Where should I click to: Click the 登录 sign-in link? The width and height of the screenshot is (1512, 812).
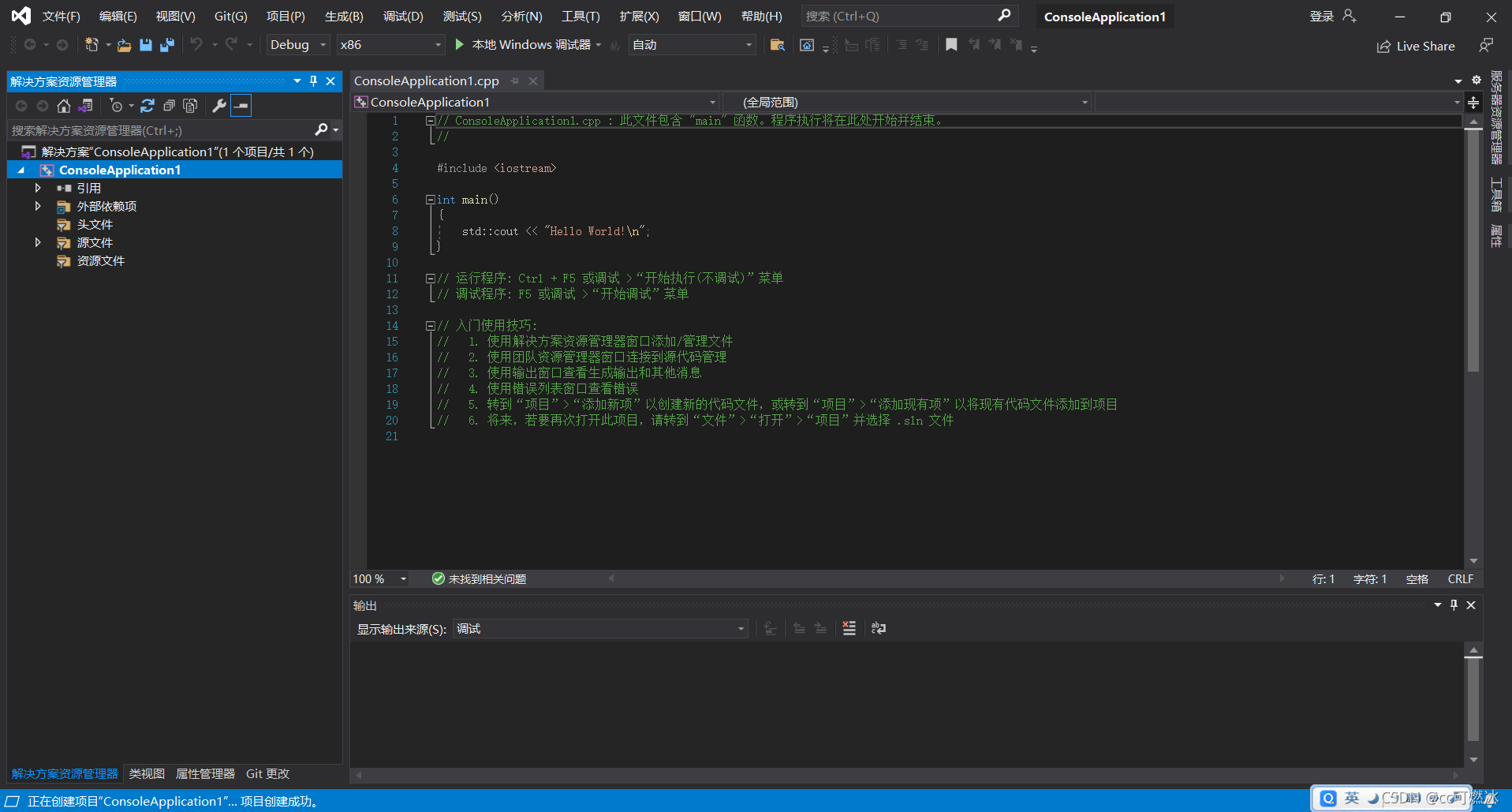click(x=1322, y=17)
